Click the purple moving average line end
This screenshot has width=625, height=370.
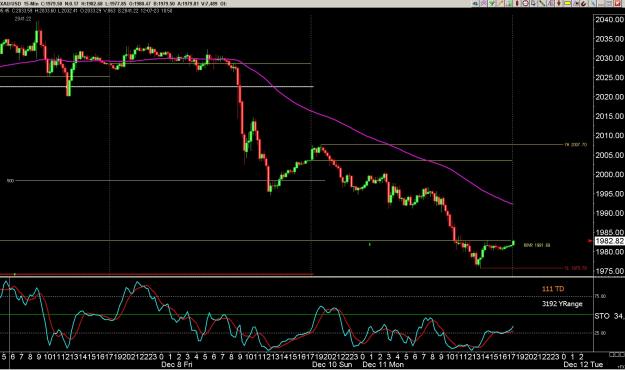[512, 204]
